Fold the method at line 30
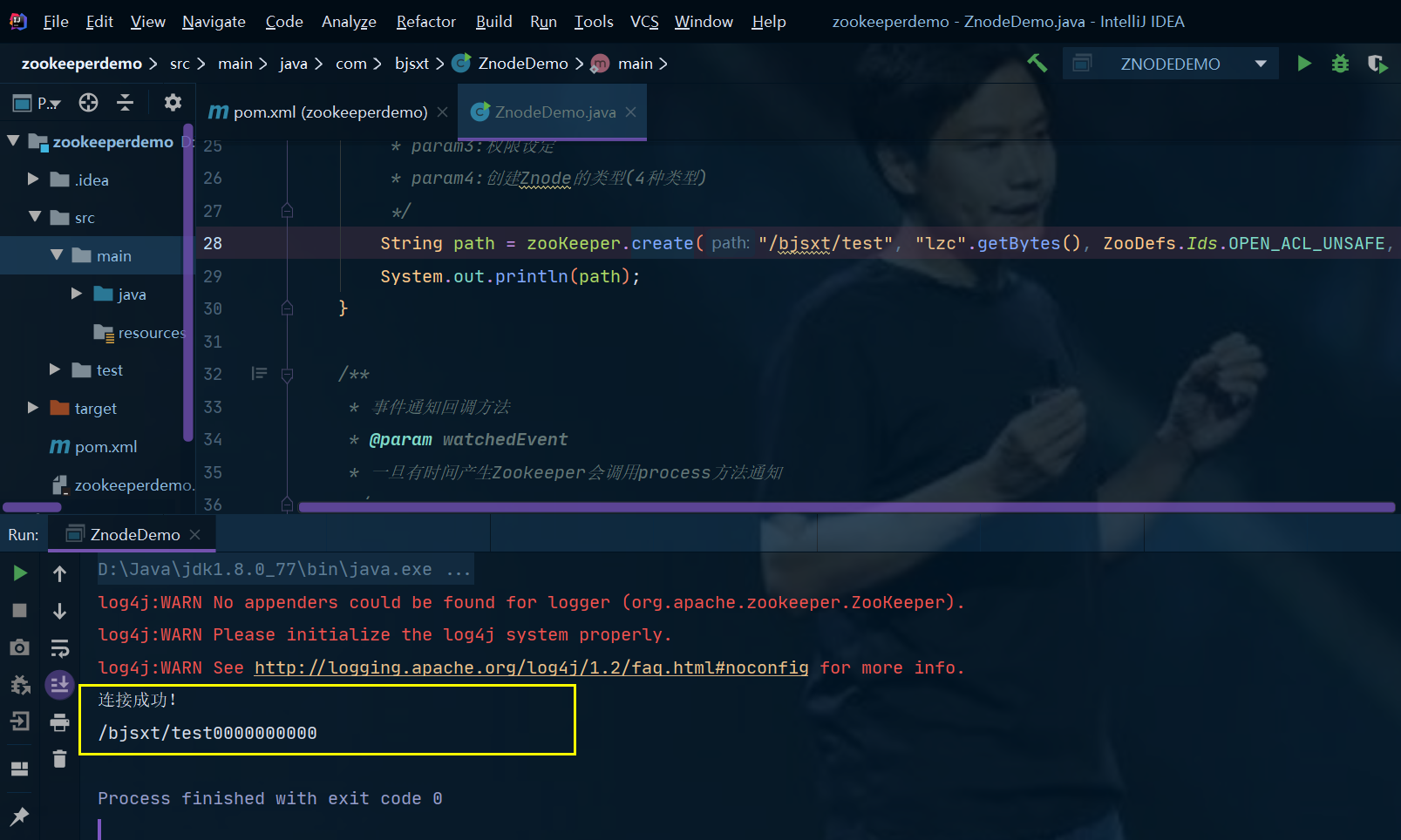The image size is (1401, 840). click(x=287, y=308)
